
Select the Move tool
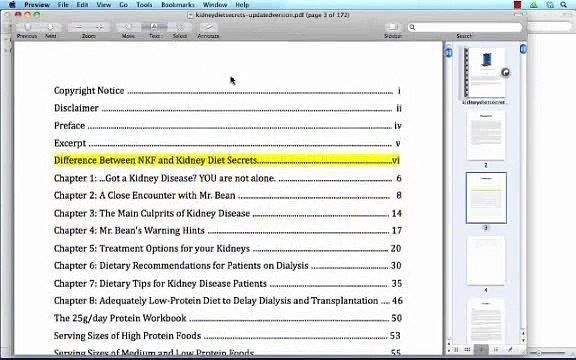click(128, 27)
